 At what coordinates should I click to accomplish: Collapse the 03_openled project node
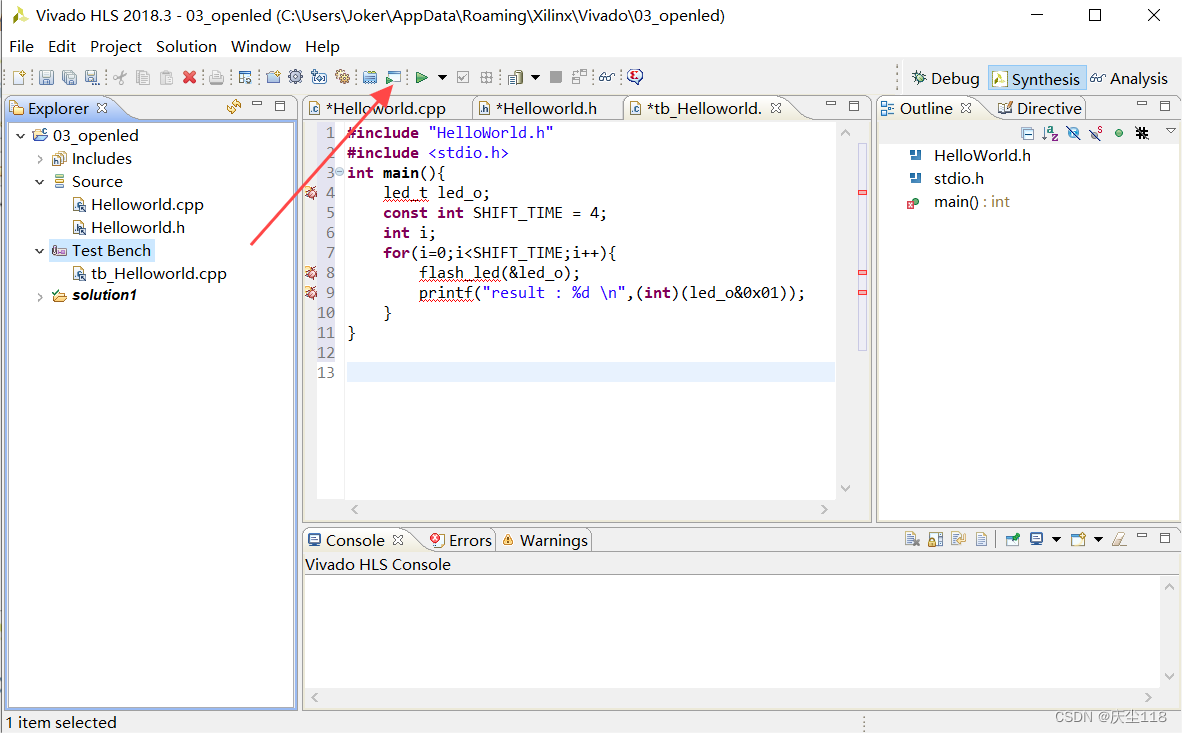(20, 136)
